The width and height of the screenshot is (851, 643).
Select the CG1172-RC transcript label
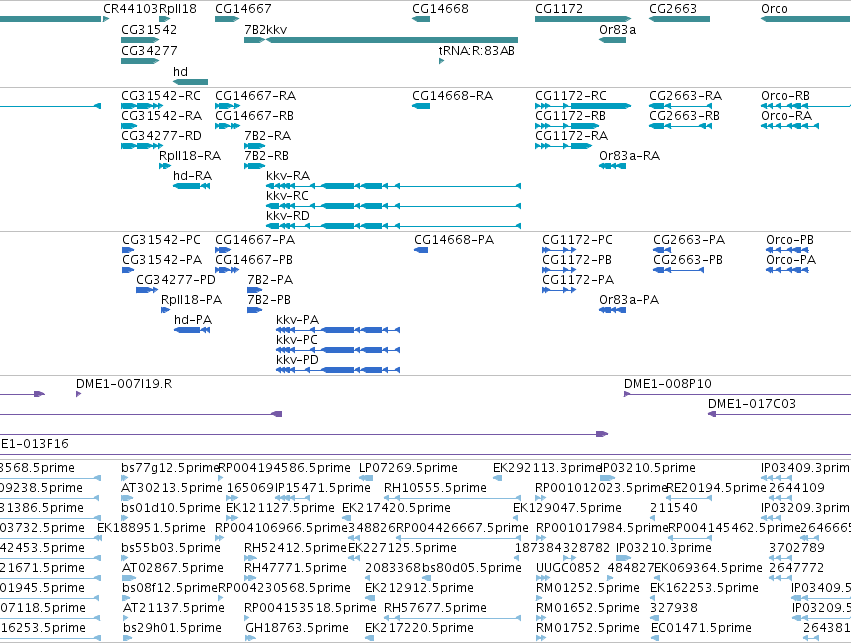click(571, 96)
